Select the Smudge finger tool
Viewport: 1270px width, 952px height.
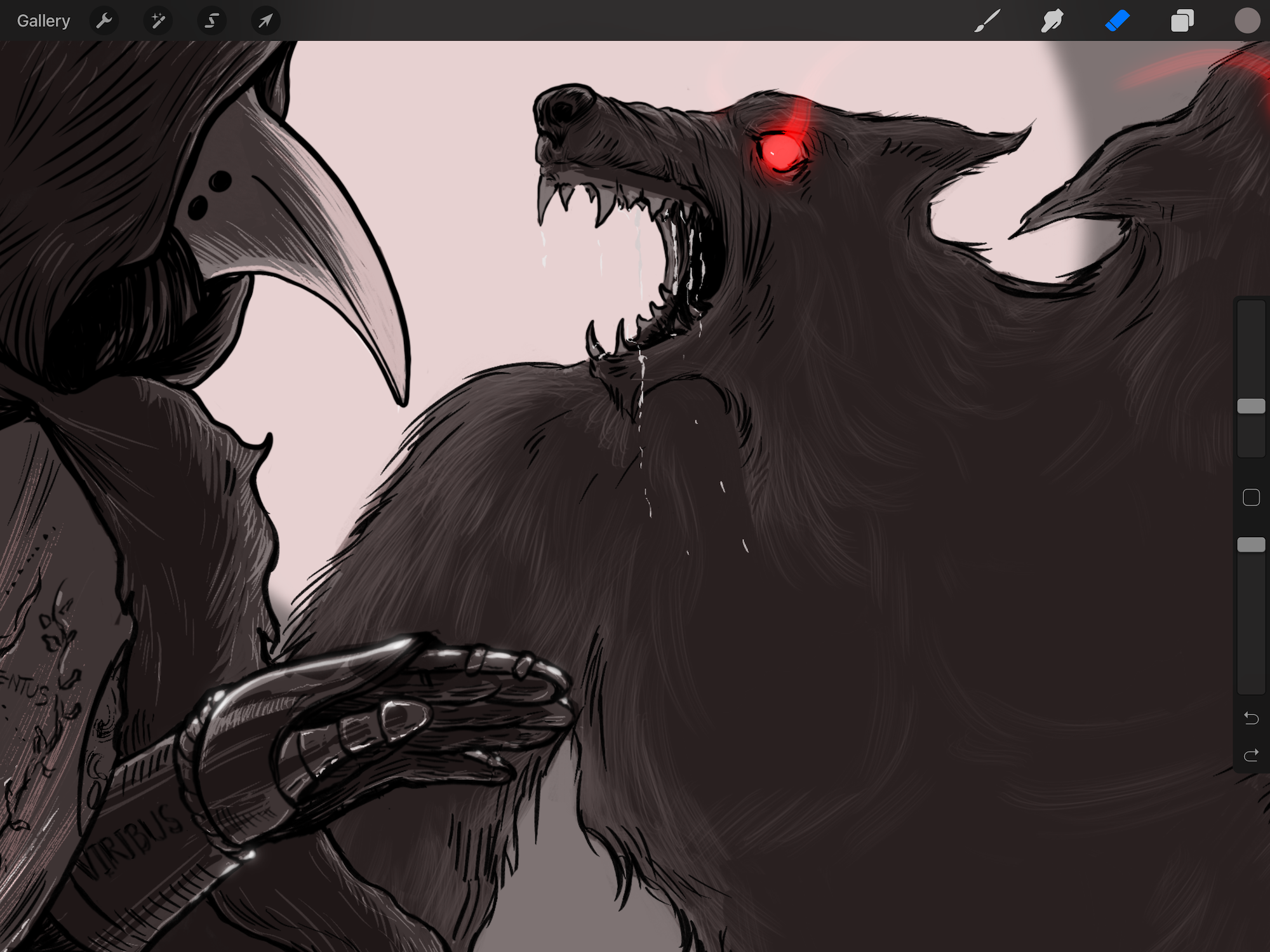click(1052, 21)
